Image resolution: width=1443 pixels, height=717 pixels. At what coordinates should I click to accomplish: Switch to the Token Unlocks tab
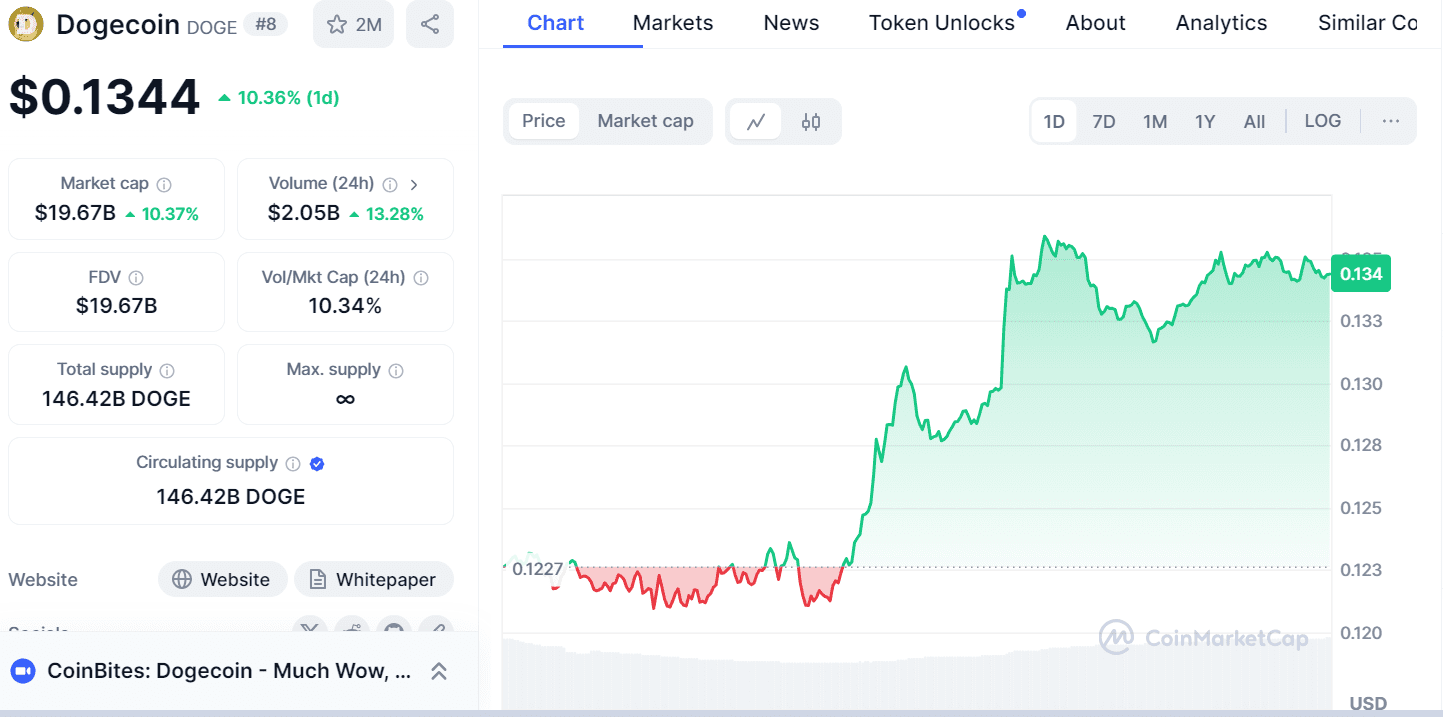click(941, 23)
